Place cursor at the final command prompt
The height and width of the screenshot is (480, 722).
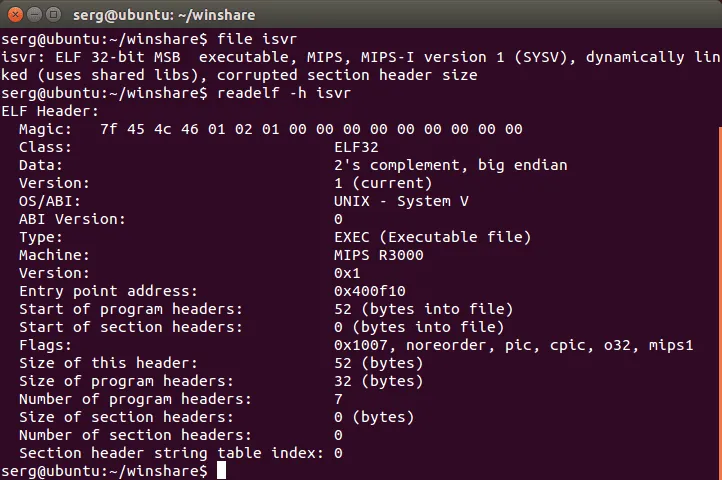click(x=222, y=470)
